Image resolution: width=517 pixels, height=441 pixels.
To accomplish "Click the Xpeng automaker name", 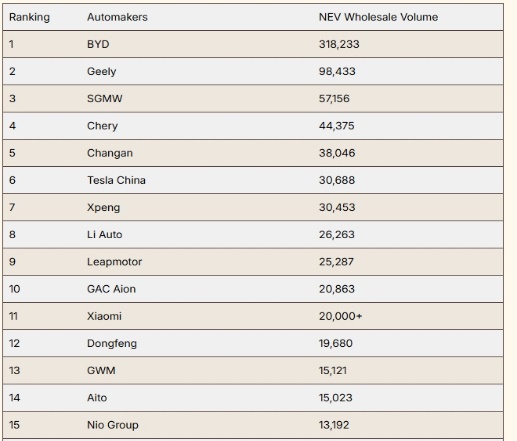I will click(103, 208).
